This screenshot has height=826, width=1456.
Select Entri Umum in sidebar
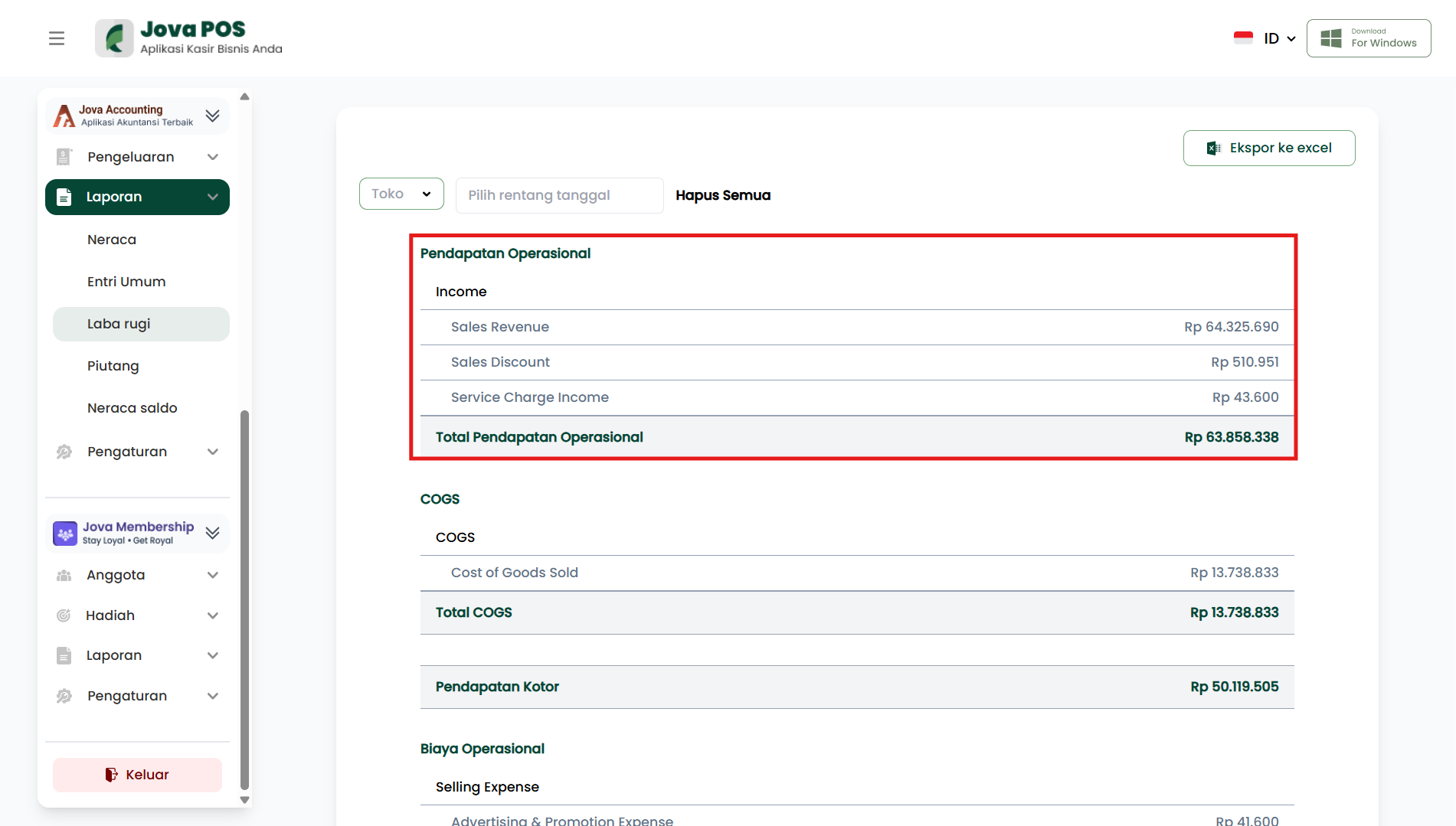[x=126, y=282]
